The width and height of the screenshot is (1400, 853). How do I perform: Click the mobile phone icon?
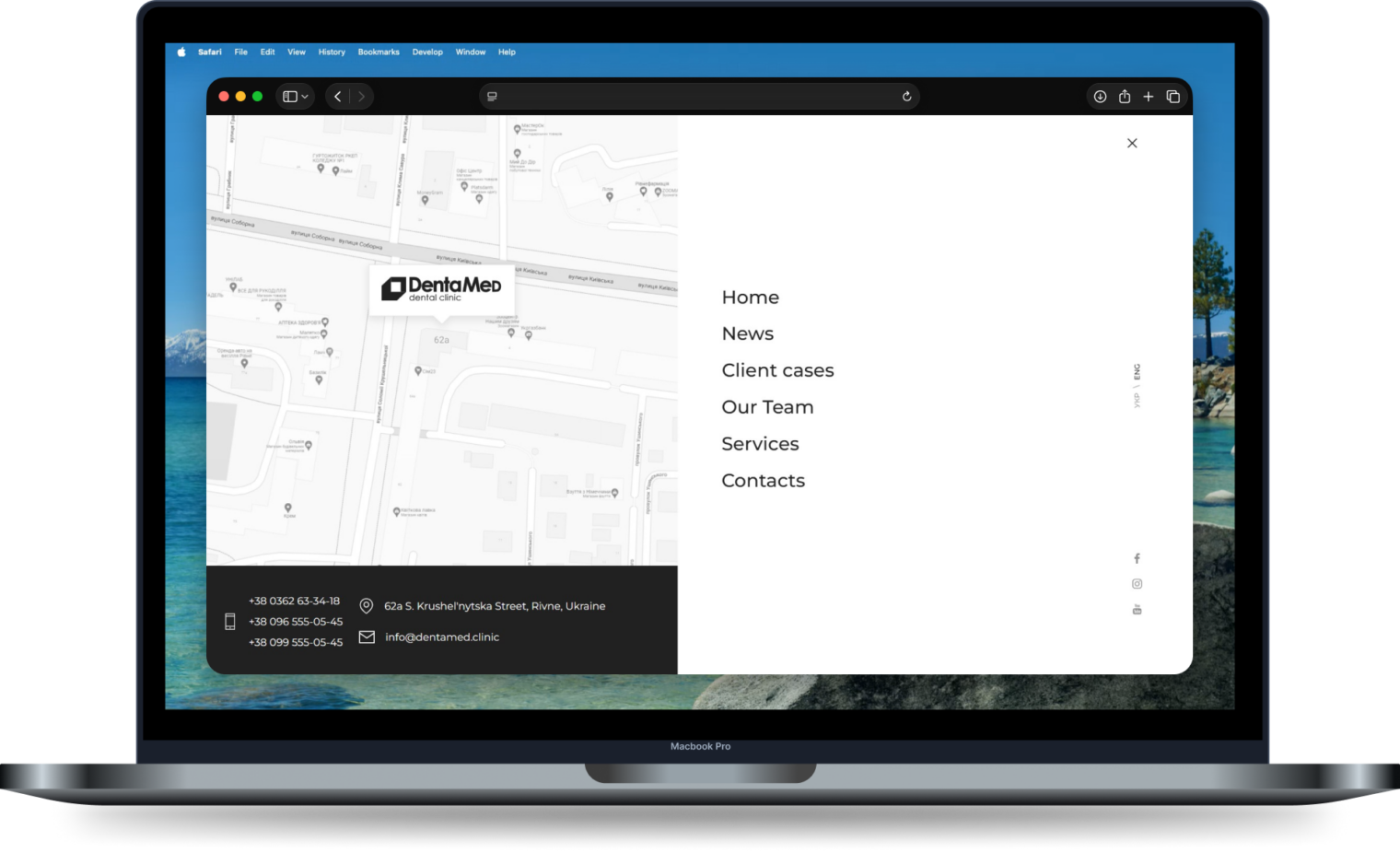[230, 622]
